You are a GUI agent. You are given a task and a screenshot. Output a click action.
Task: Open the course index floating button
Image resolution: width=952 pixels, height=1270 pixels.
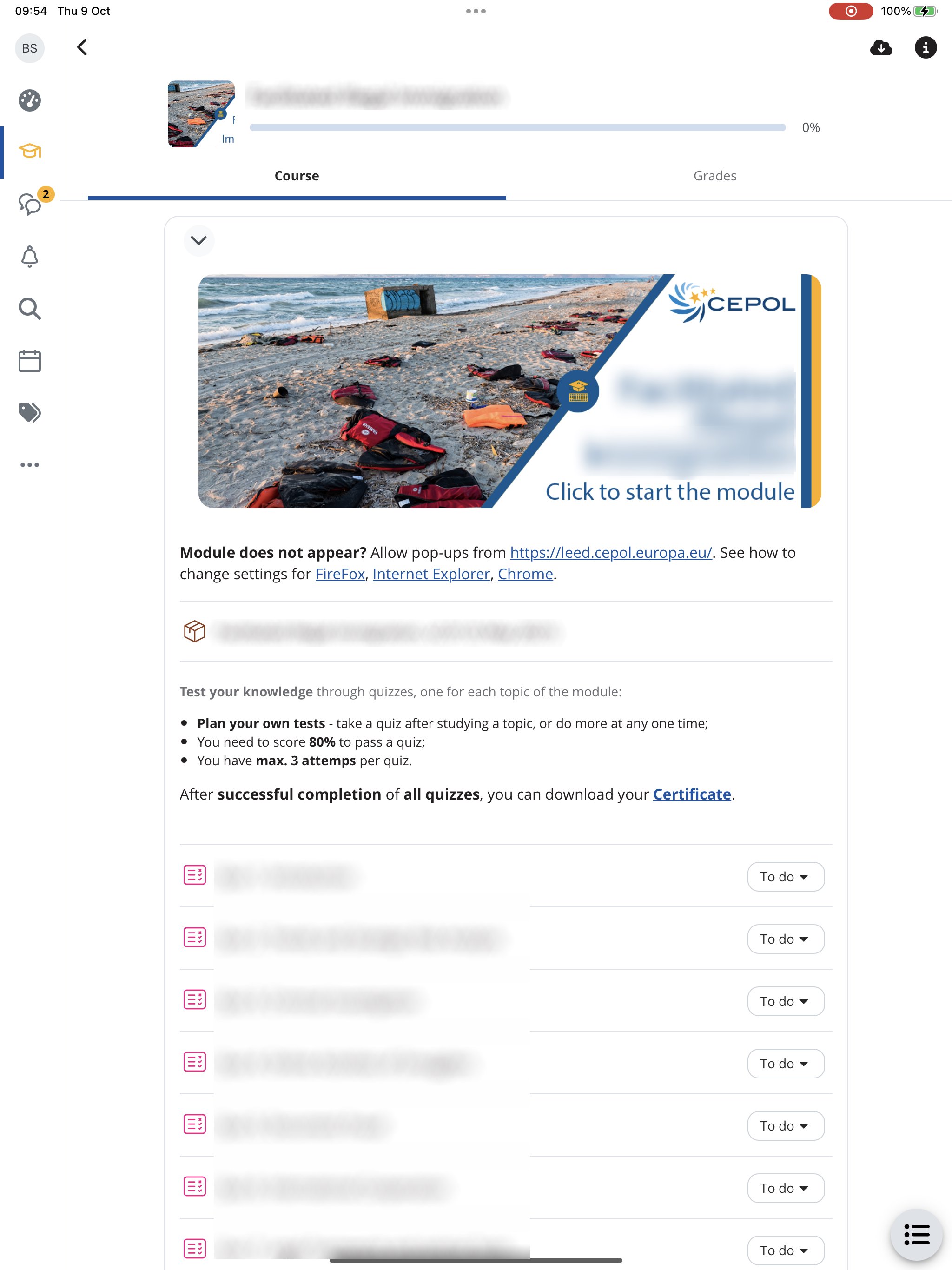point(916,1234)
